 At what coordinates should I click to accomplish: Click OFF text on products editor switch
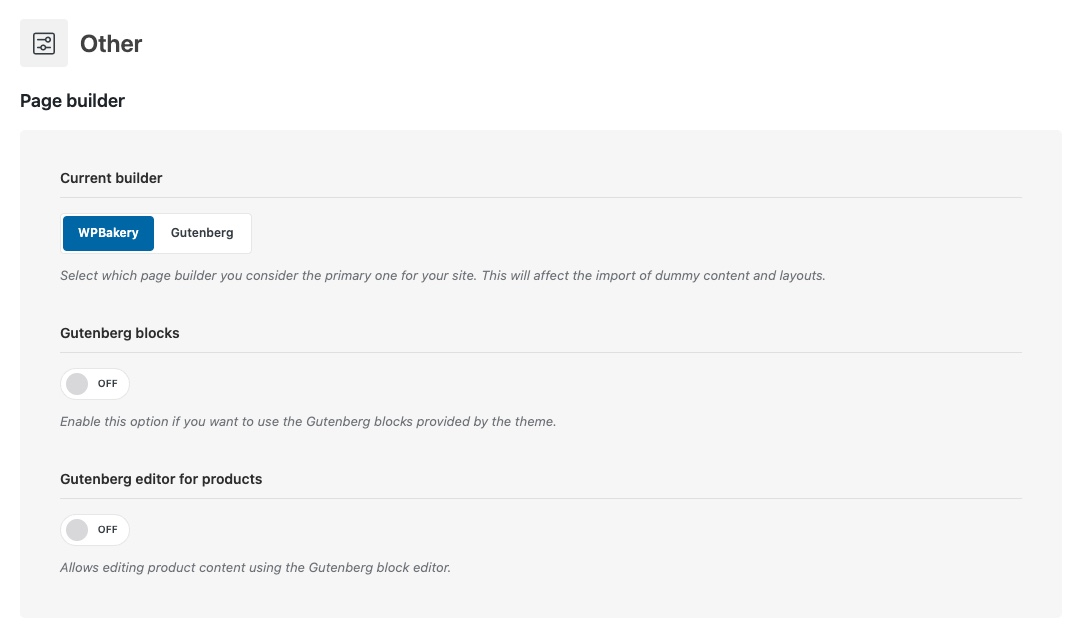(x=107, y=530)
